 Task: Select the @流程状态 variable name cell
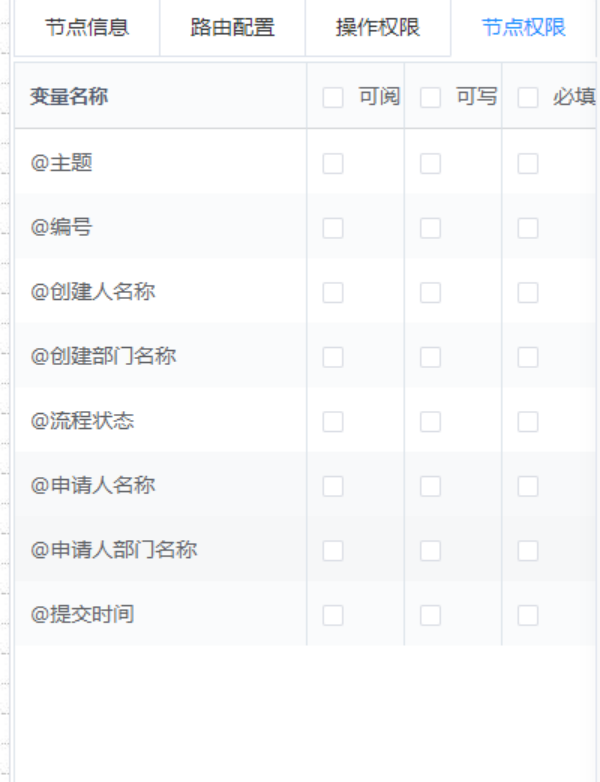point(82,421)
